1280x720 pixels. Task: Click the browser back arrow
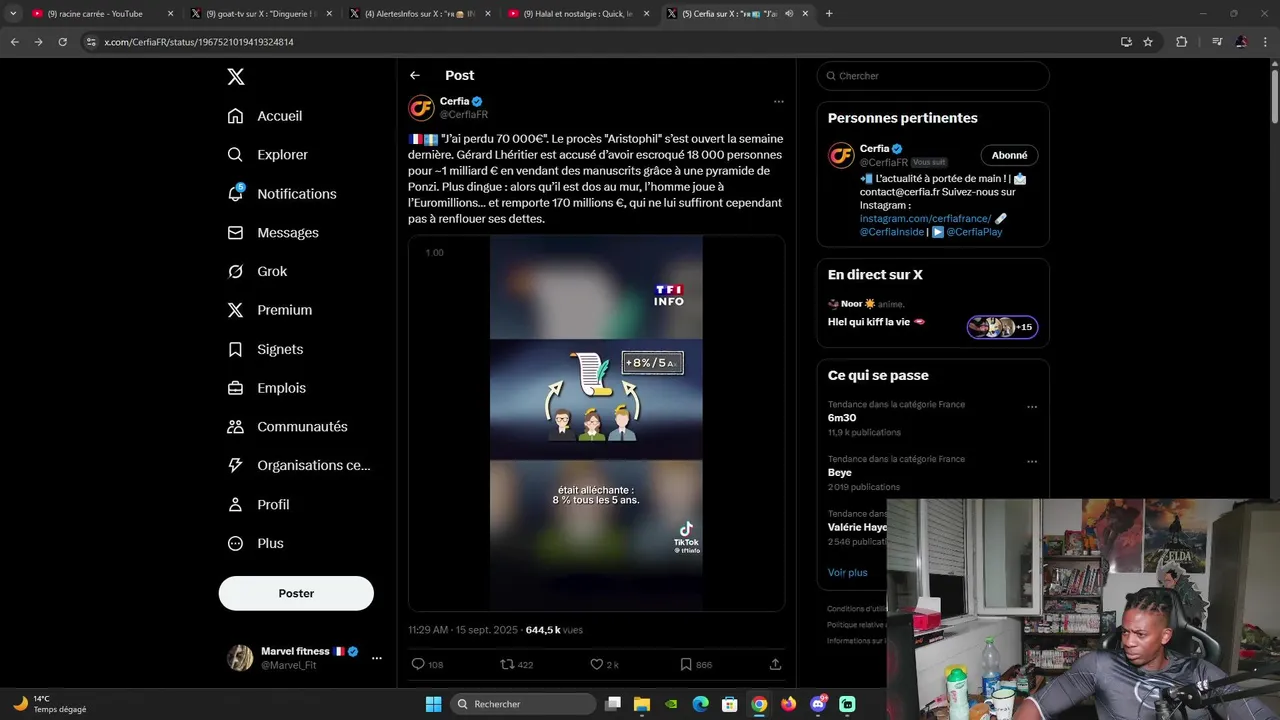[x=14, y=42]
